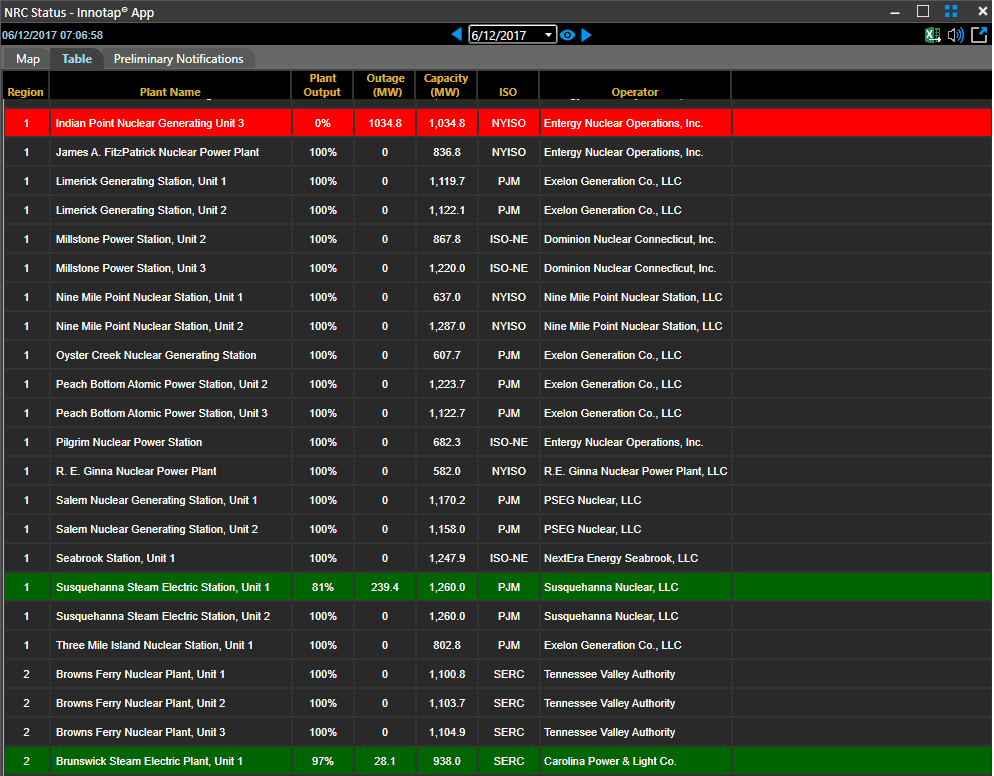Image resolution: width=994 pixels, height=776 pixels.
Task: Select Millstone Power Station, Unit 3
Action: pyautogui.click(x=131, y=268)
